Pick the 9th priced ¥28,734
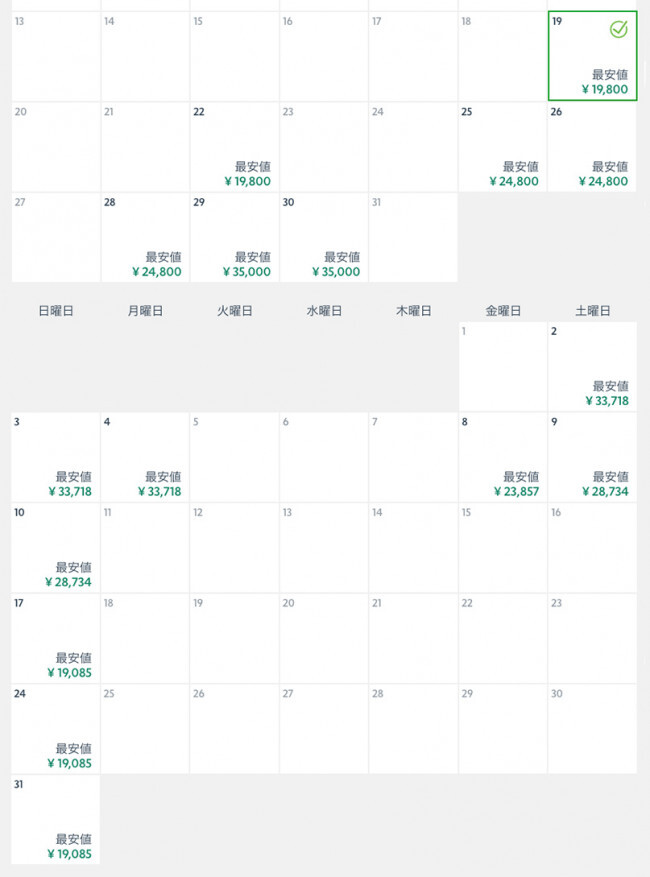This screenshot has width=650, height=877. (x=592, y=458)
